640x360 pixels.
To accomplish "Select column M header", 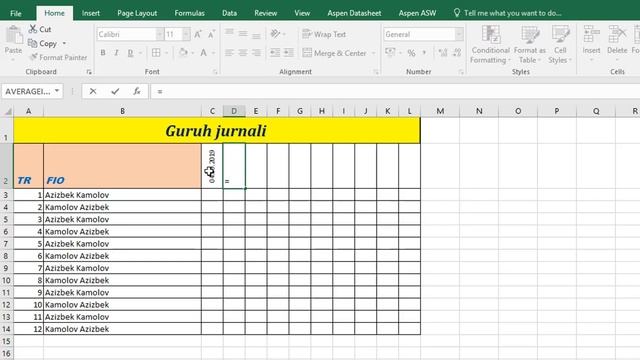I will point(440,111).
